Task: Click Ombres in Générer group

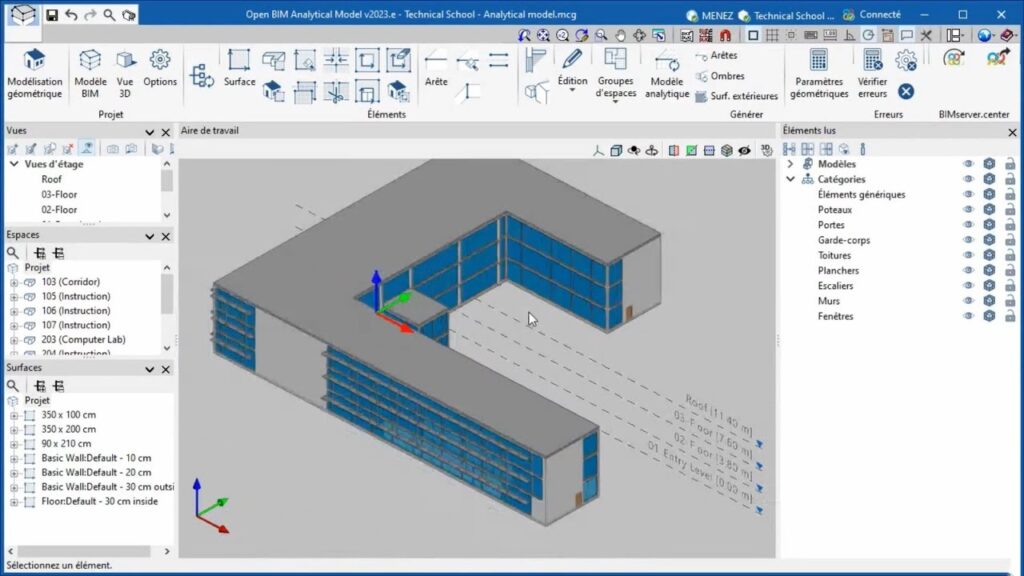Action: point(726,76)
